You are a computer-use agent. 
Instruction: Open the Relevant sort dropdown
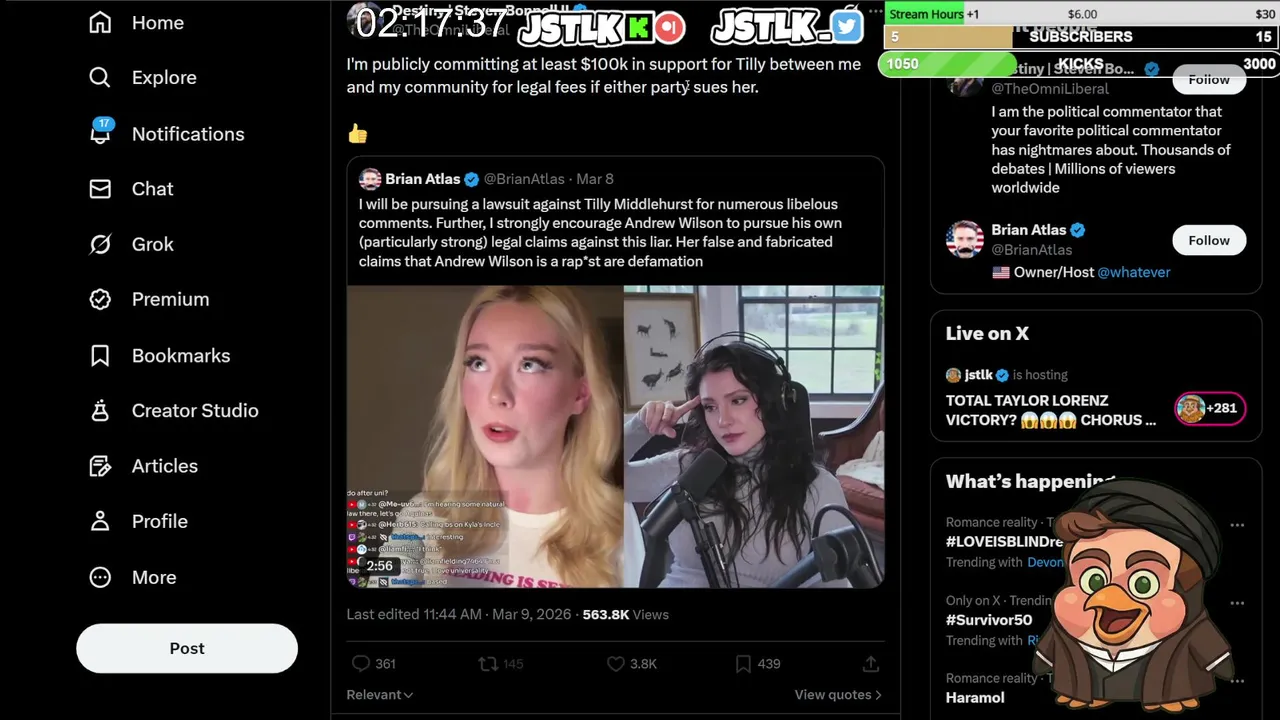click(x=380, y=694)
